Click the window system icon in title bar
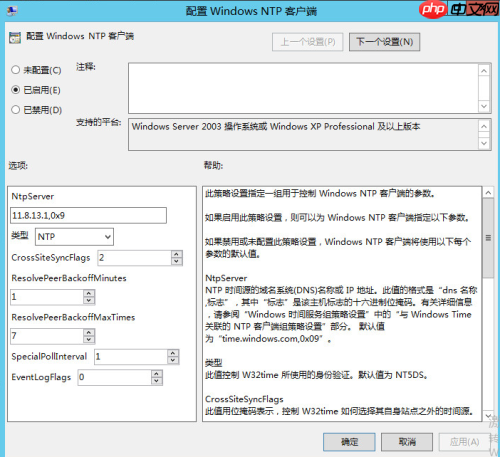 coord(12,11)
